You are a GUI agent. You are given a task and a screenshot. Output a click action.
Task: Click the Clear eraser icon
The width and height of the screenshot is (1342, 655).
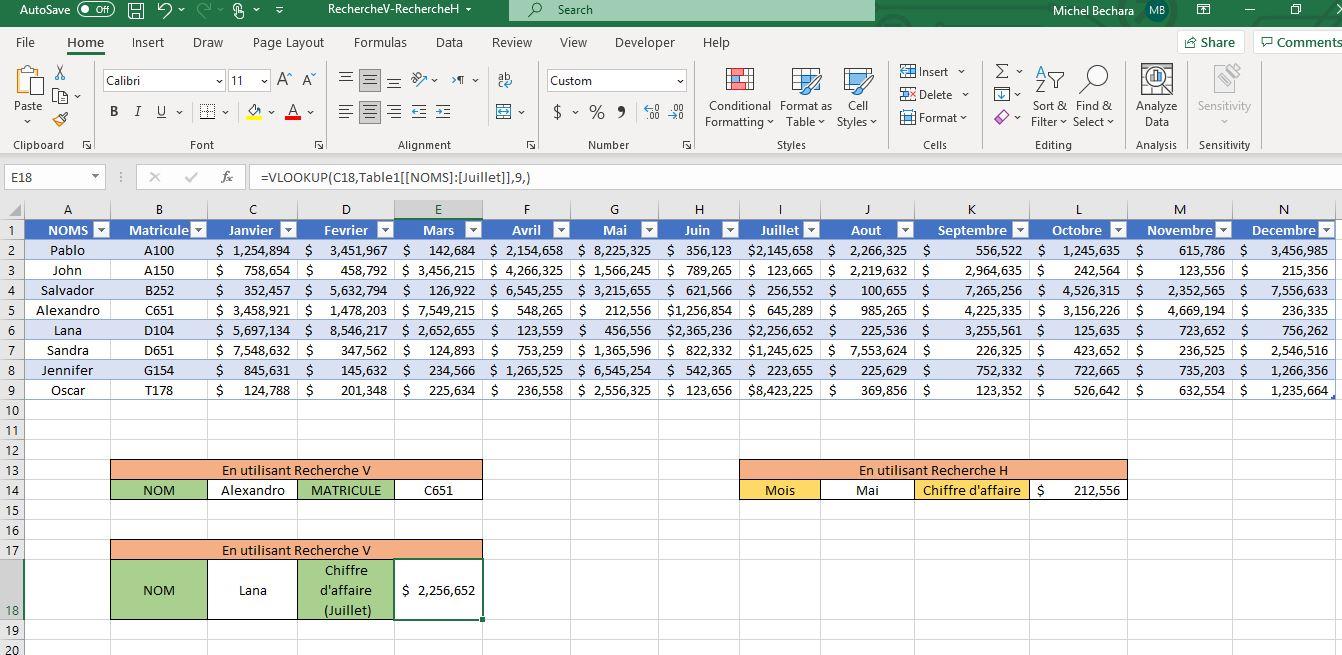(x=1001, y=118)
